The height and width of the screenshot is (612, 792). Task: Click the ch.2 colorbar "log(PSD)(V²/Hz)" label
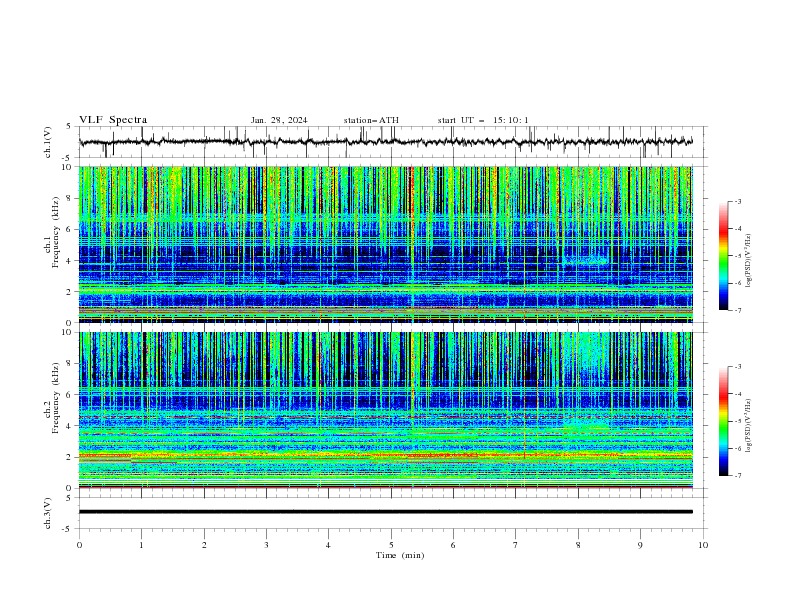click(x=748, y=425)
